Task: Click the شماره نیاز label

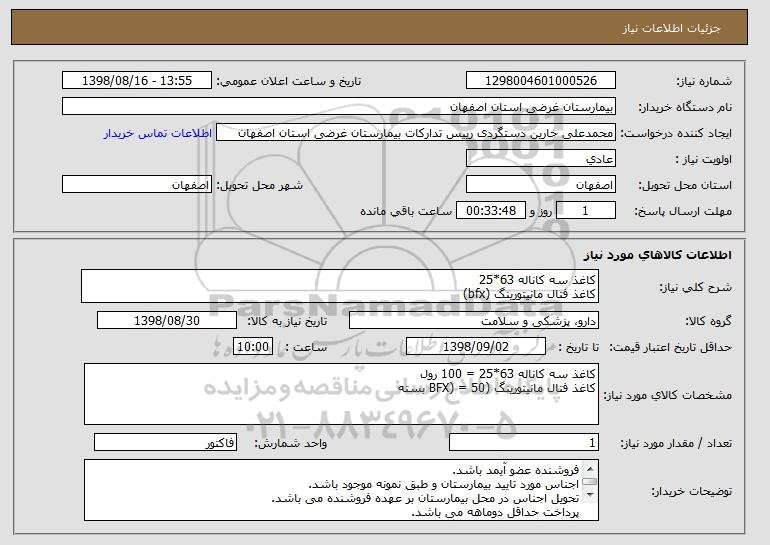Action: pyautogui.click(x=704, y=81)
